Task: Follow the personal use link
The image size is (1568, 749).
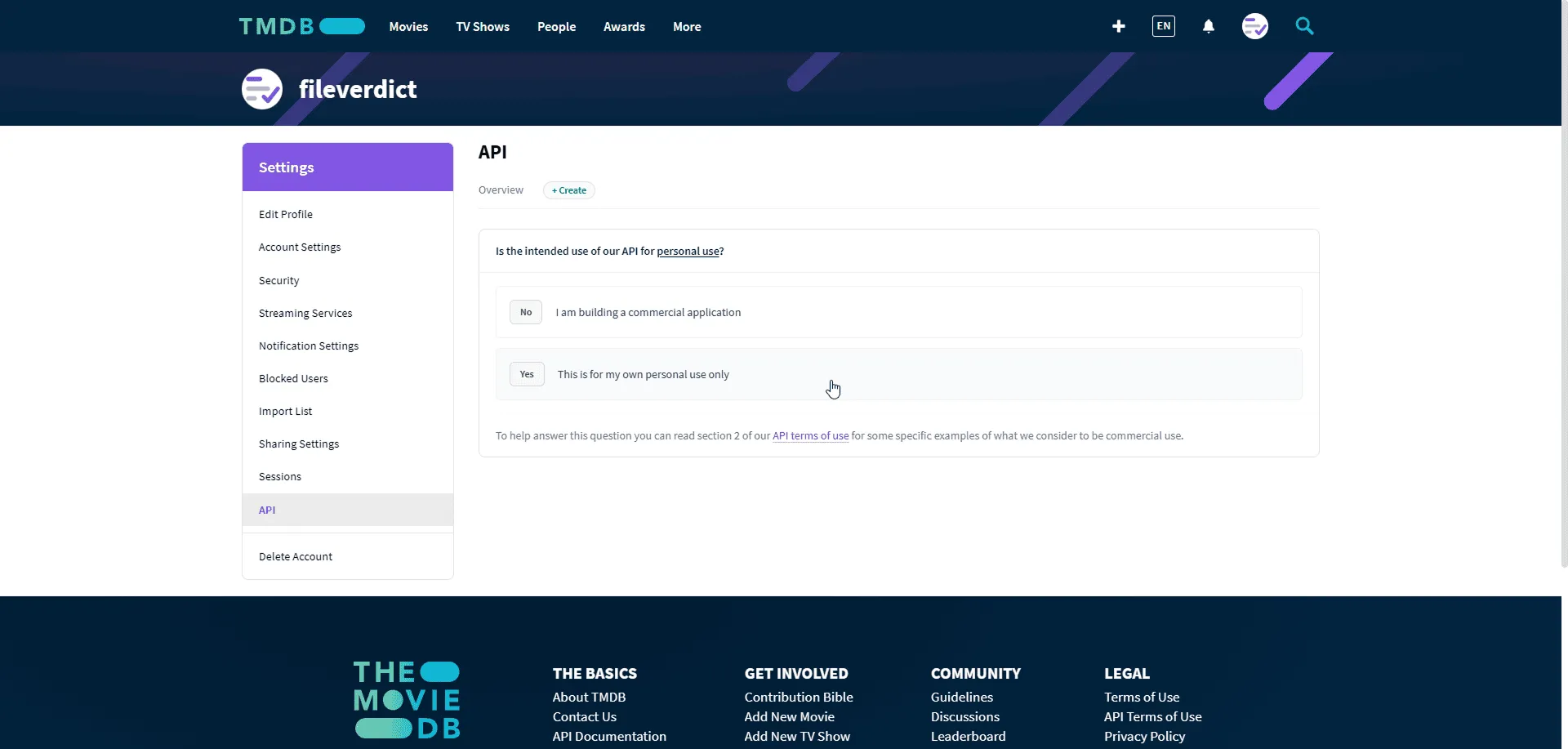Action: click(688, 252)
